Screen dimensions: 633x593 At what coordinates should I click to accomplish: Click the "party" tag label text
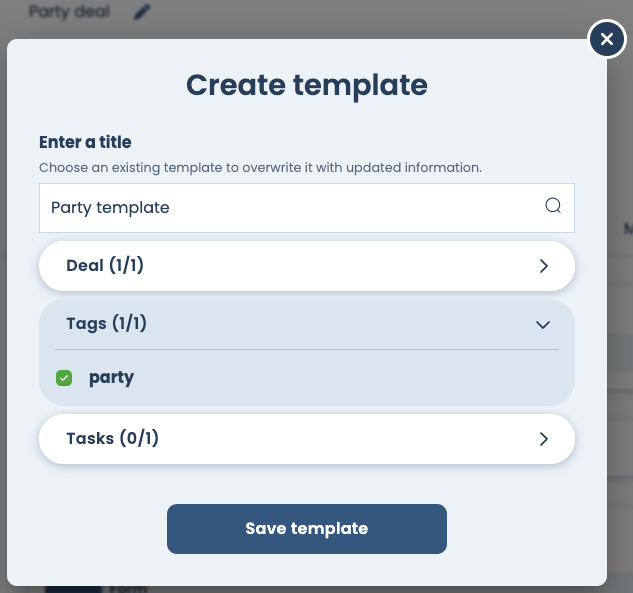[111, 378]
